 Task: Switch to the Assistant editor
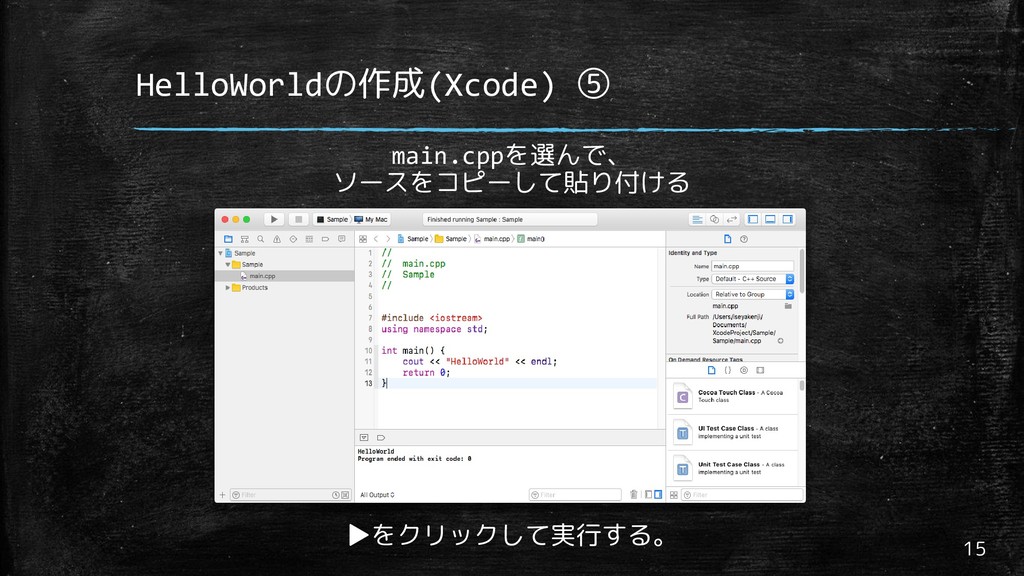[714, 219]
